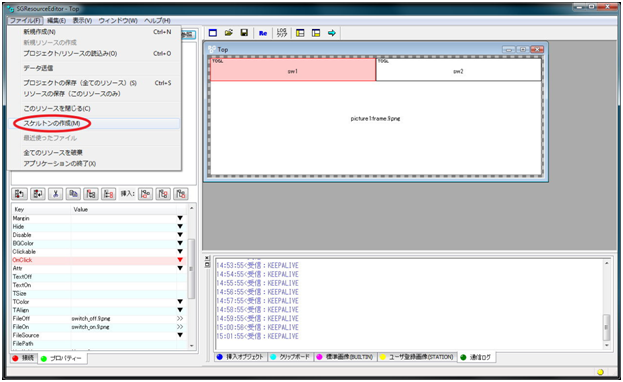Image resolution: width=623 pixels, height=382 pixels.
Task: Switch to the クリップボード tab
Action: pyautogui.click(x=290, y=357)
